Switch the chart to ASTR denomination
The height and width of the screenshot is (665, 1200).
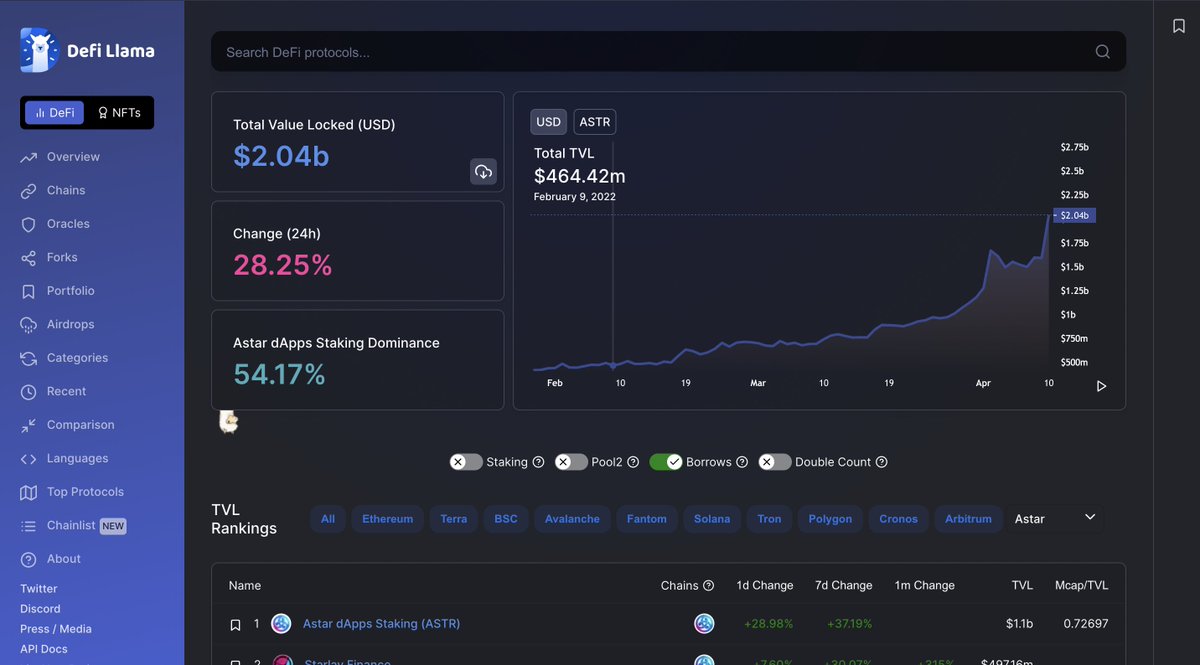pos(595,122)
